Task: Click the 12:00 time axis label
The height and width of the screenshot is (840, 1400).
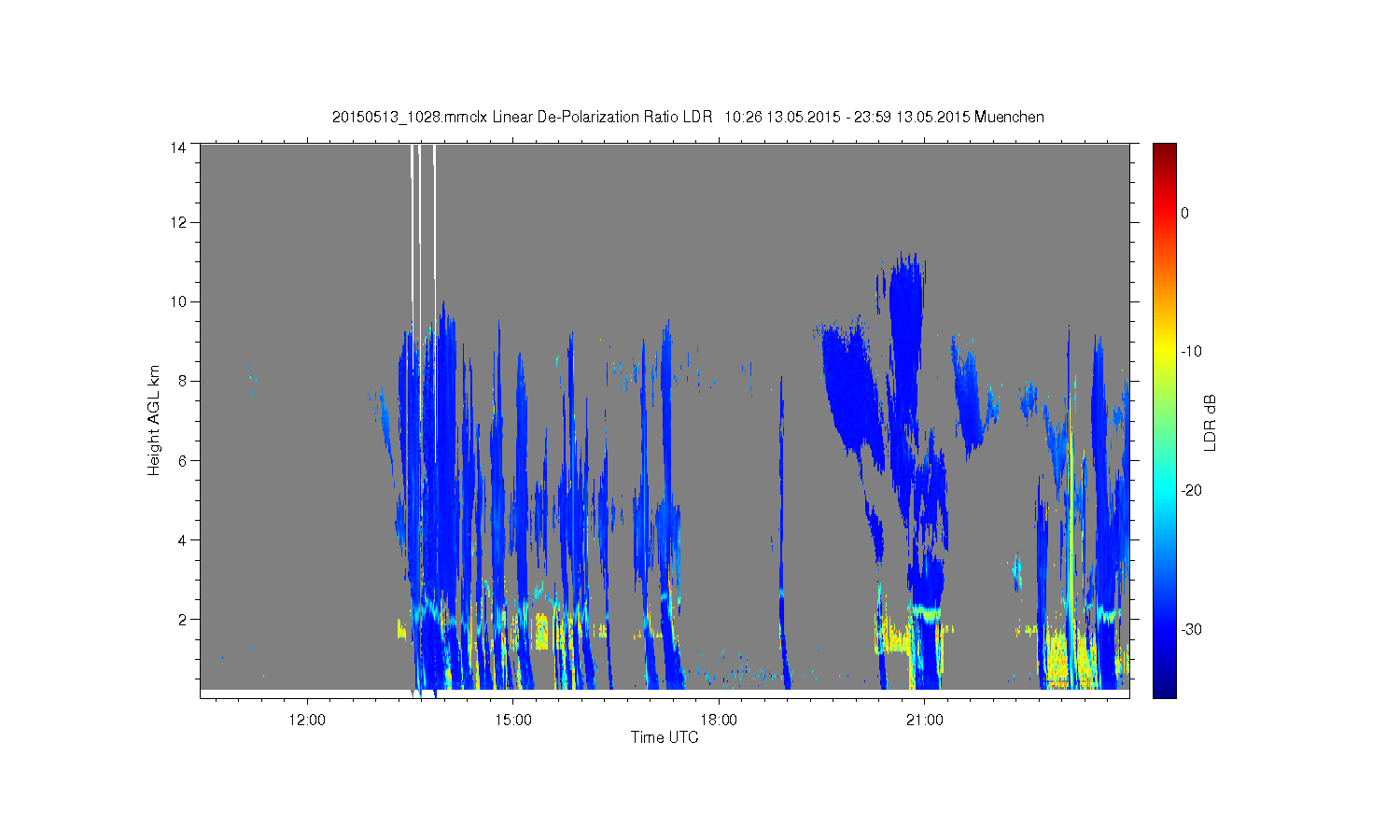Action: point(307,721)
